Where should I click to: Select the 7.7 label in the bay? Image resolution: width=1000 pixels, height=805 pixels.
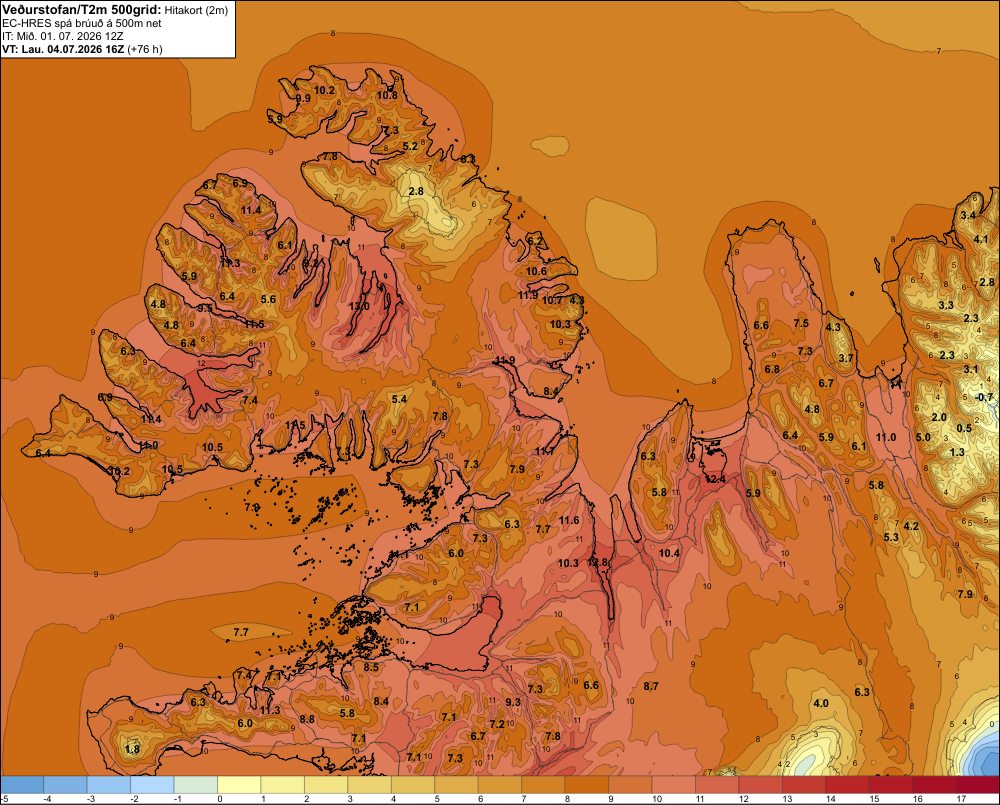pos(240,632)
